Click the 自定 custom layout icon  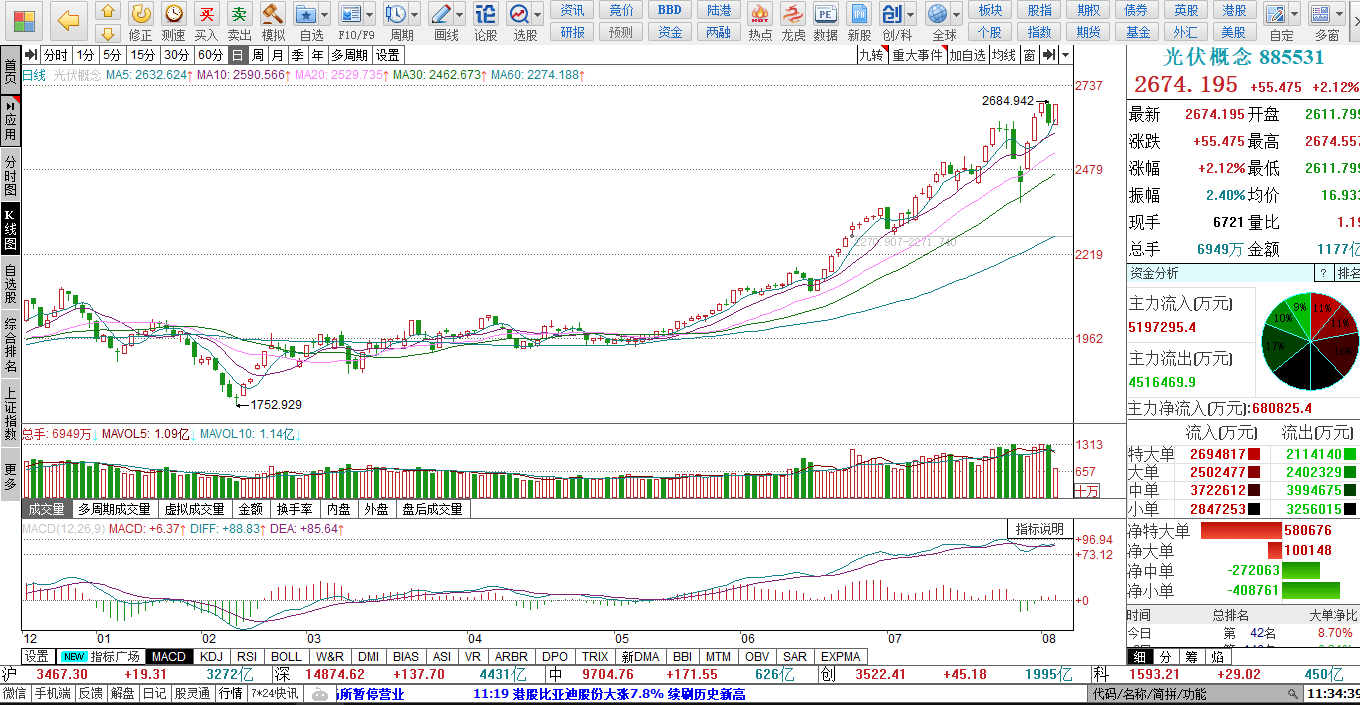click(1276, 14)
